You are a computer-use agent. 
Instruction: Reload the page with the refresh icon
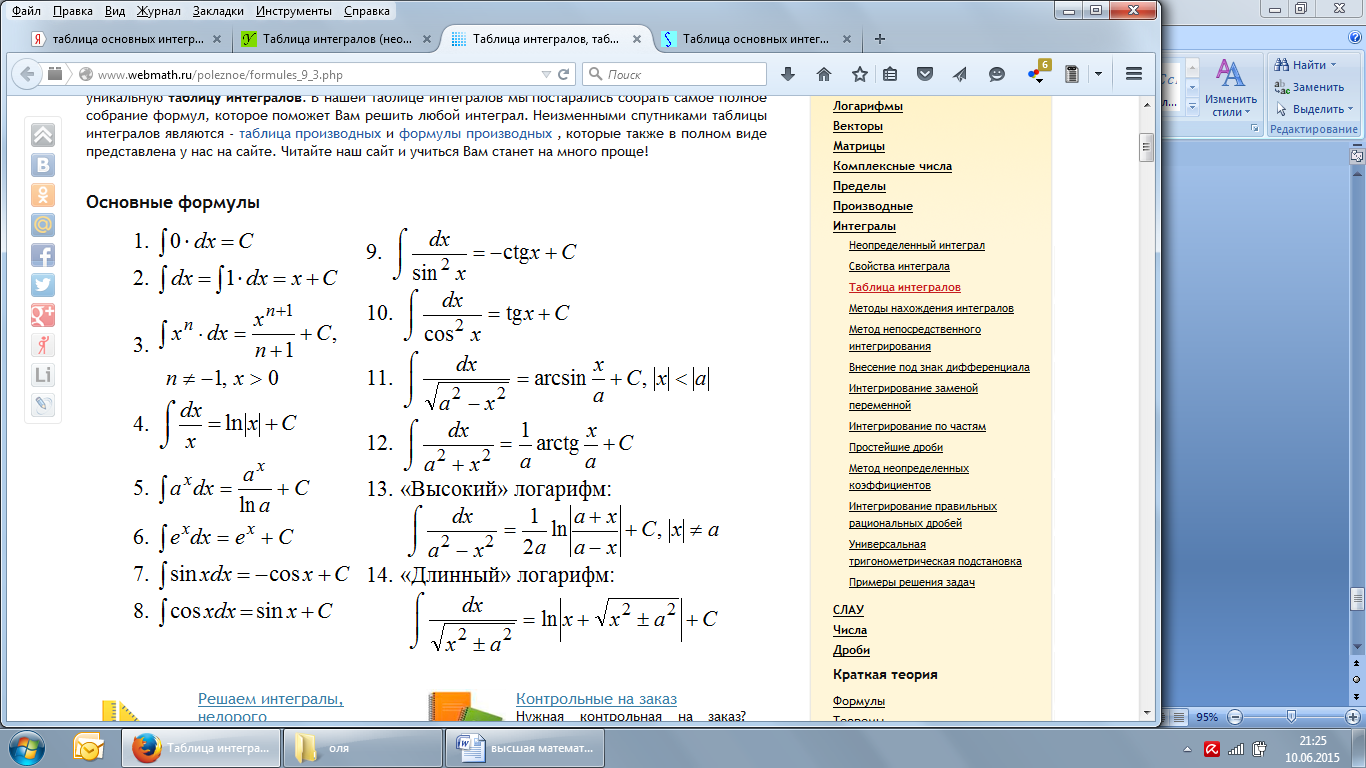tap(564, 74)
